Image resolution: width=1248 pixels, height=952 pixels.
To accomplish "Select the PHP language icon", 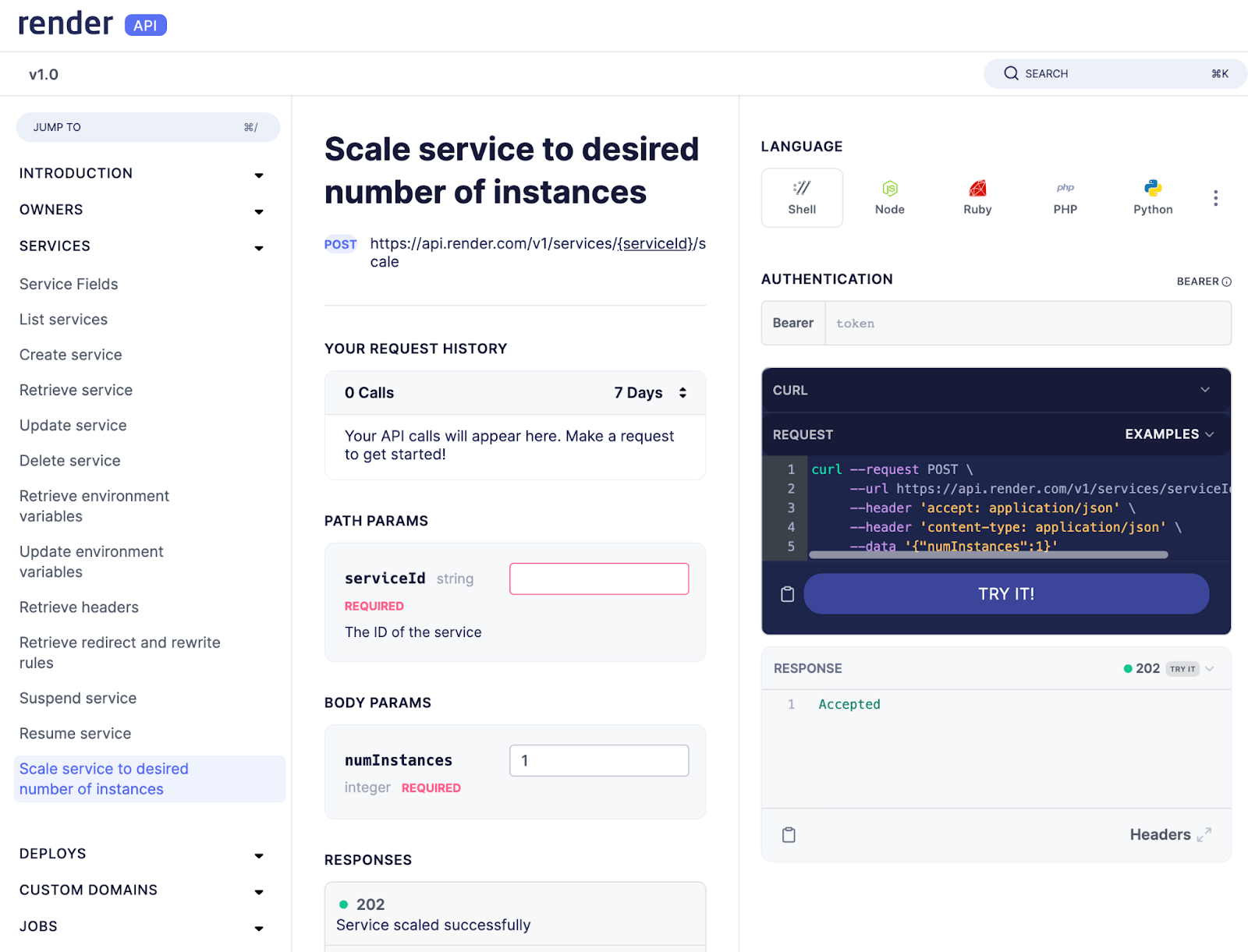I will pos(1064,197).
